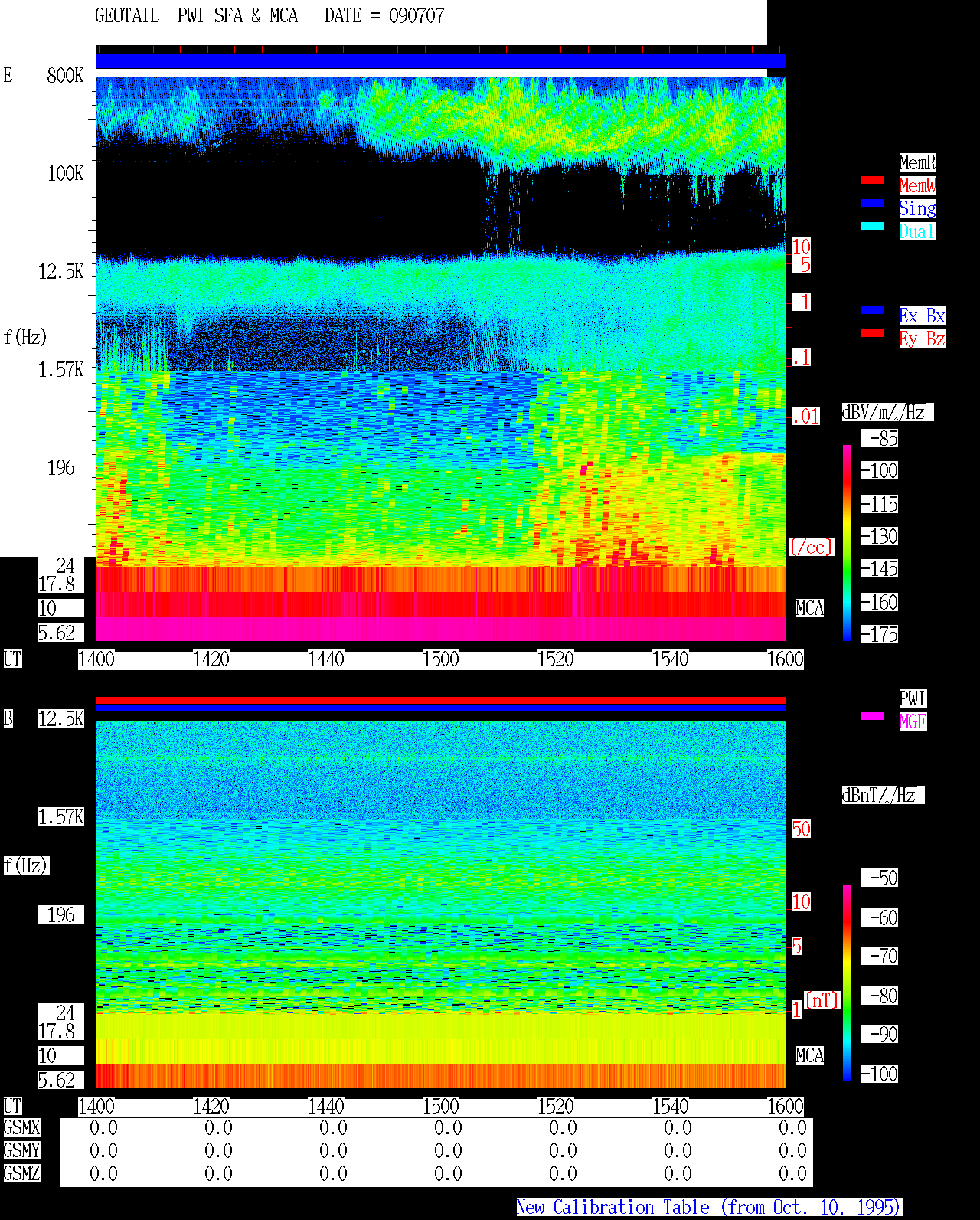Image resolution: width=980 pixels, height=1220 pixels.
Task: Click the blue Ex Bx legend swatch
Action: [x=873, y=310]
